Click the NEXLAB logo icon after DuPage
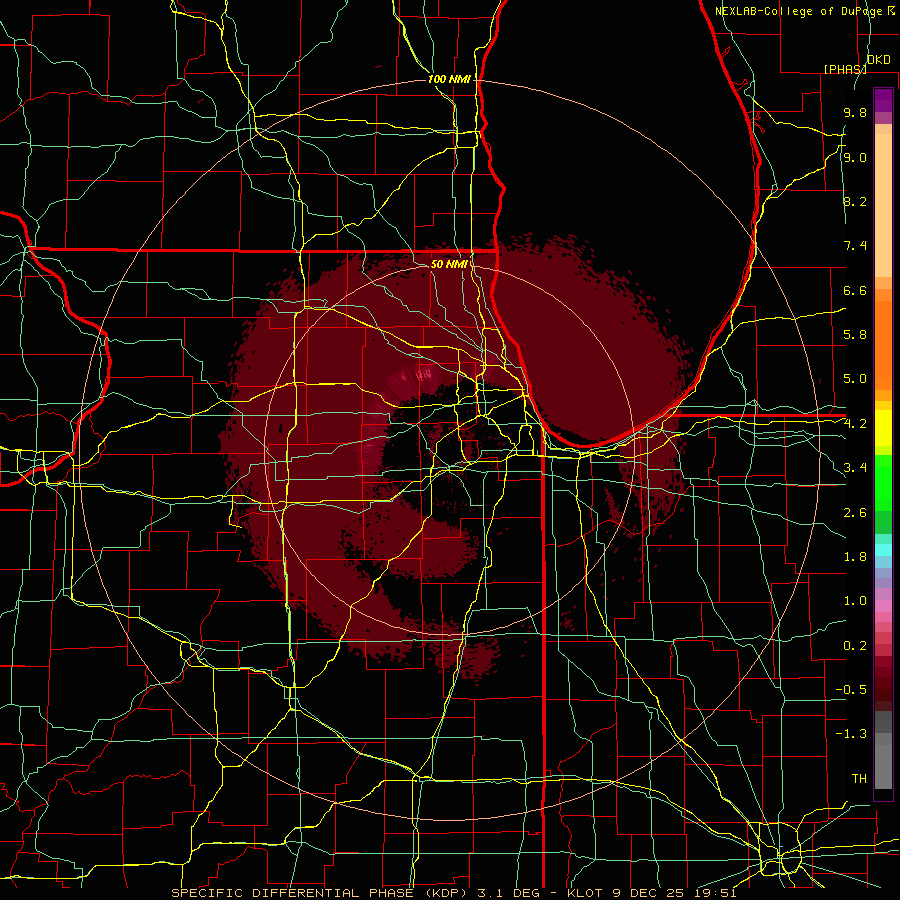The height and width of the screenshot is (900, 900). (890, 10)
